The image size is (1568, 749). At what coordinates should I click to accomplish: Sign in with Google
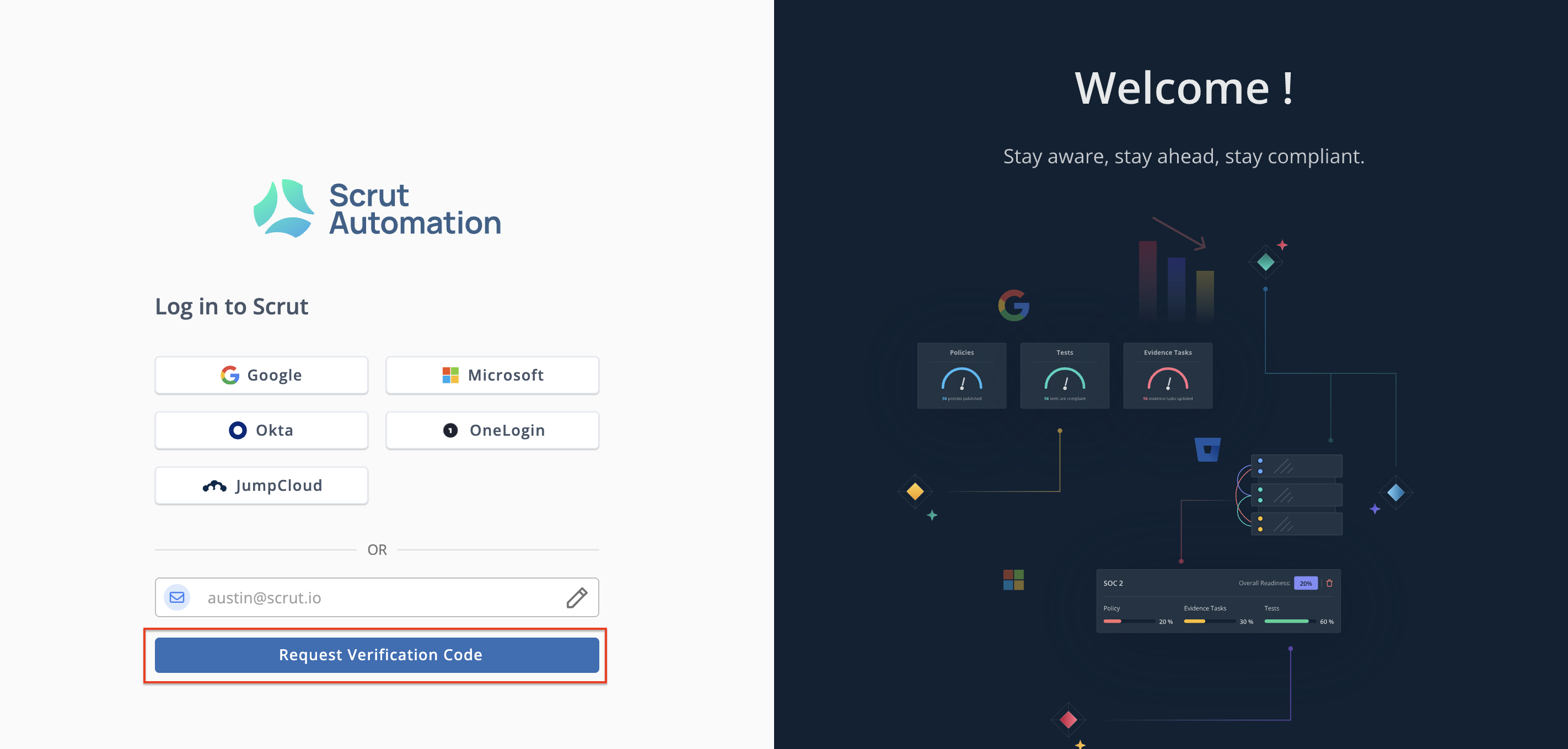(261, 375)
